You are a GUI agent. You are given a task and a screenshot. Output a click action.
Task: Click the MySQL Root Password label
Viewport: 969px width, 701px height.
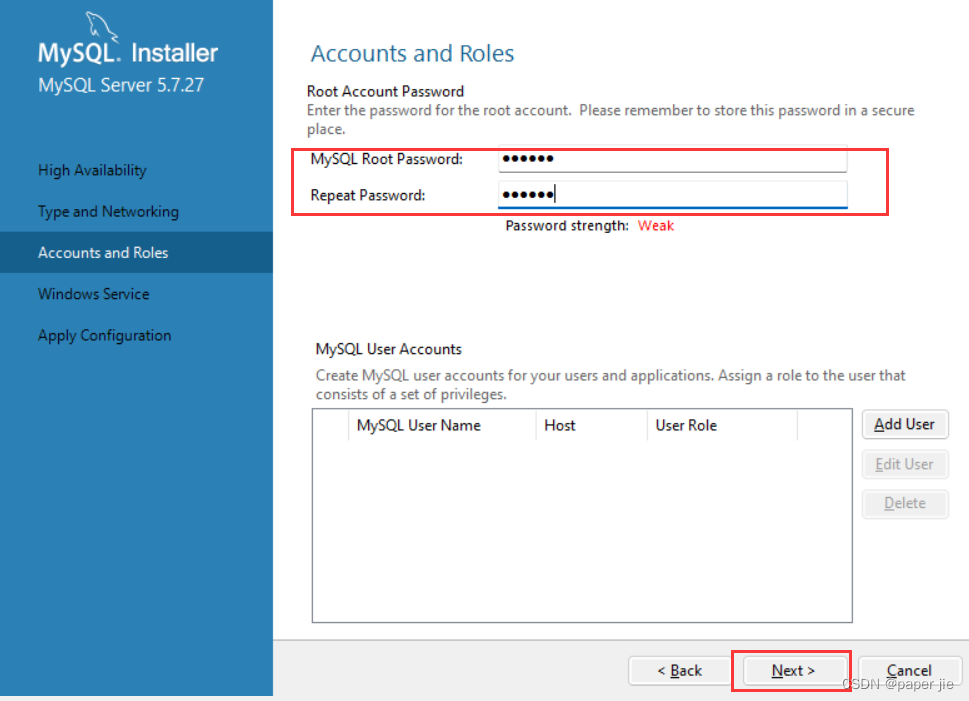pos(387,159)
